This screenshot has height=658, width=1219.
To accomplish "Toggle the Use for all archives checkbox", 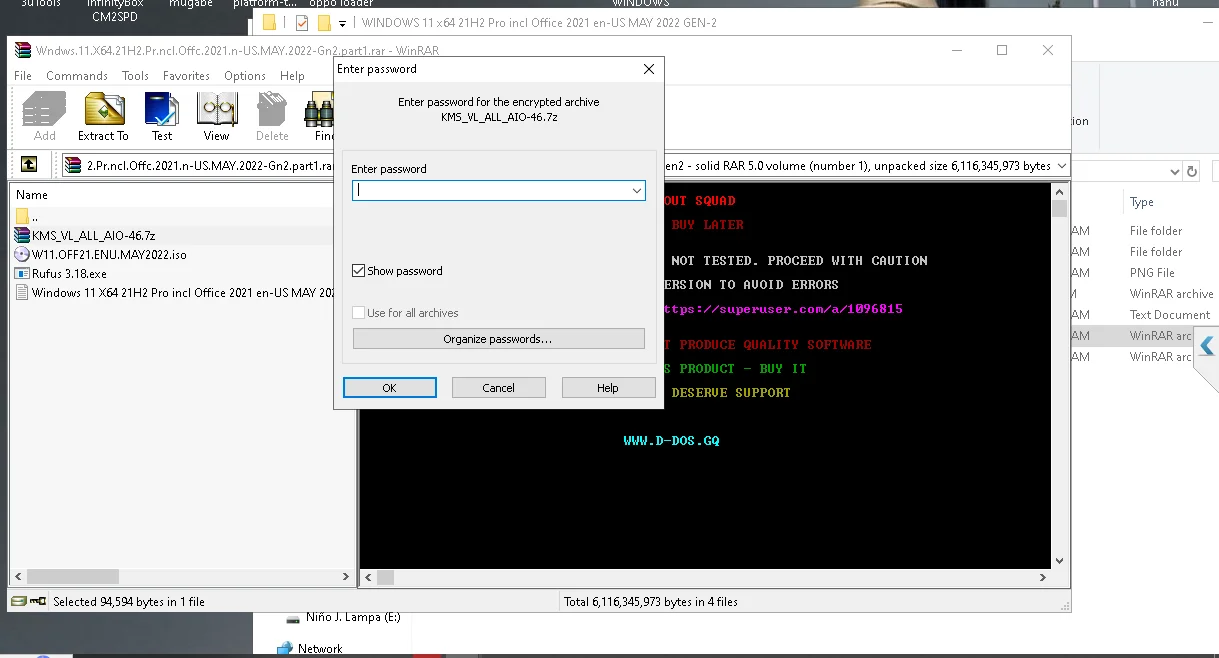I will 359,313.
